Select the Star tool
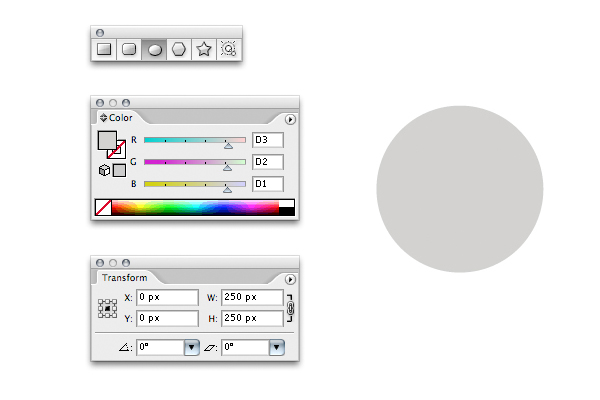Screen dimensions: 600x400 click(x=203, y=48)
